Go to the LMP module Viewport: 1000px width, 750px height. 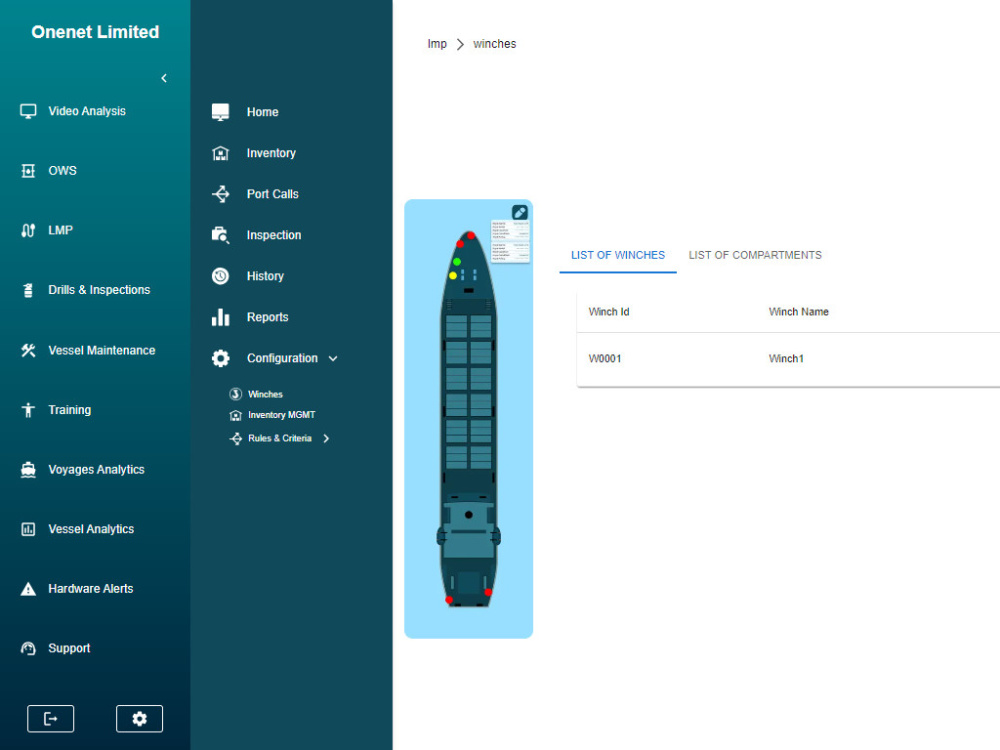[x=61, y=230]
